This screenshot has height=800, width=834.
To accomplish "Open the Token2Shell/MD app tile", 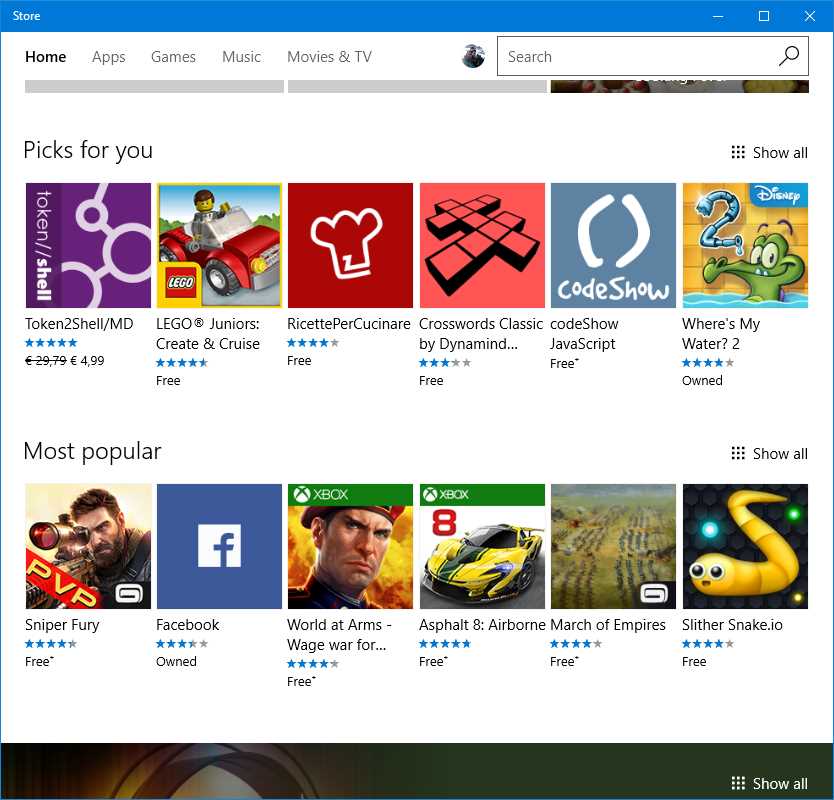I will click(x=88, y=245).
